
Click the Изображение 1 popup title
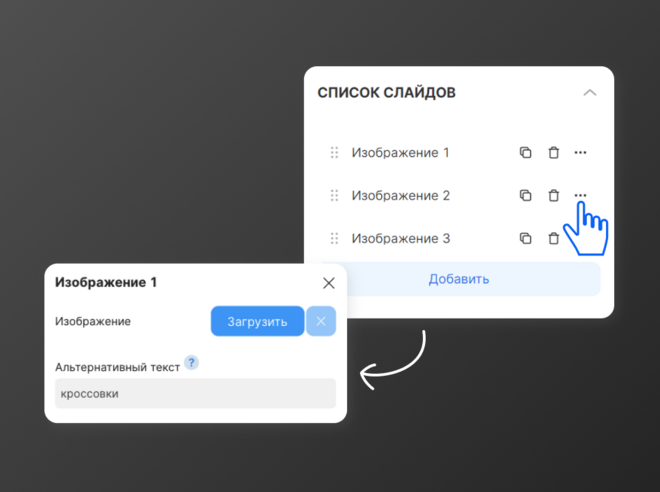coord(106,282)
